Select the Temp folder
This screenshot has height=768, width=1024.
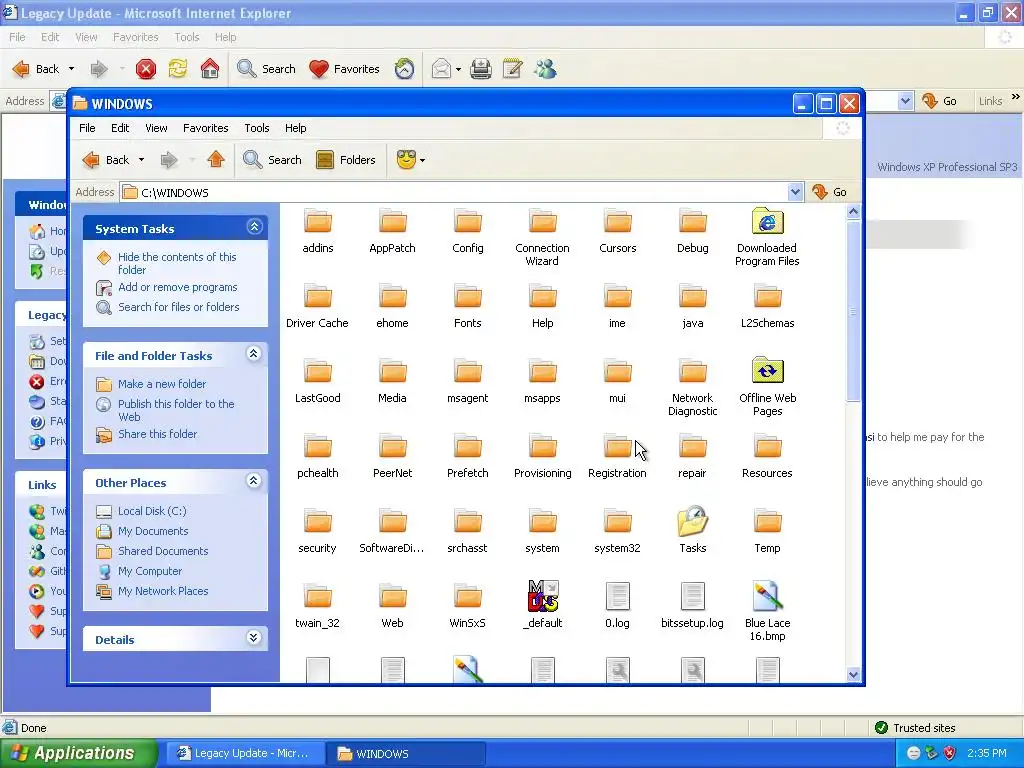[x=767, y=532]
